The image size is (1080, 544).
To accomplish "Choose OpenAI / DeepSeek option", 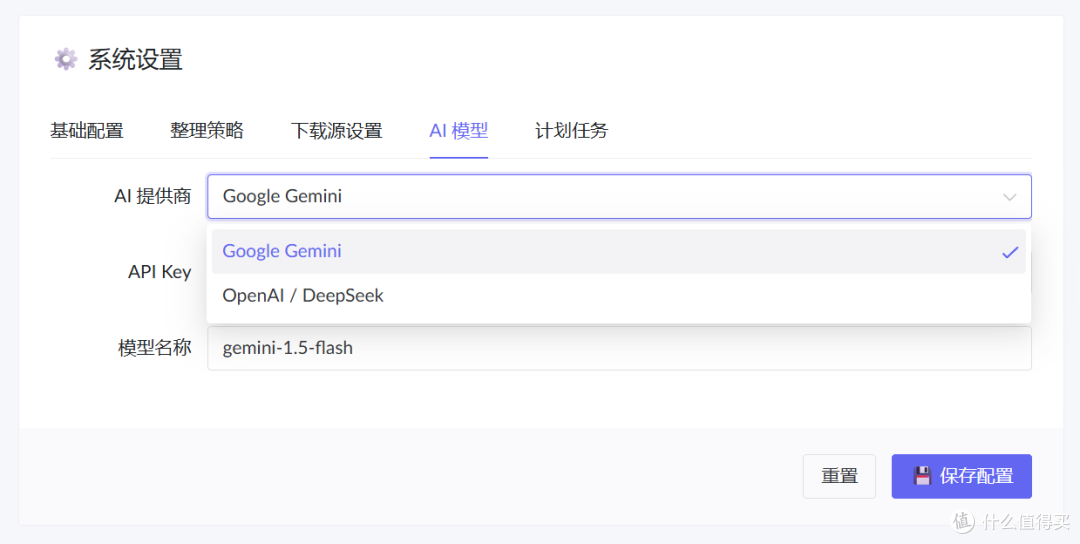I will (619, 295).
